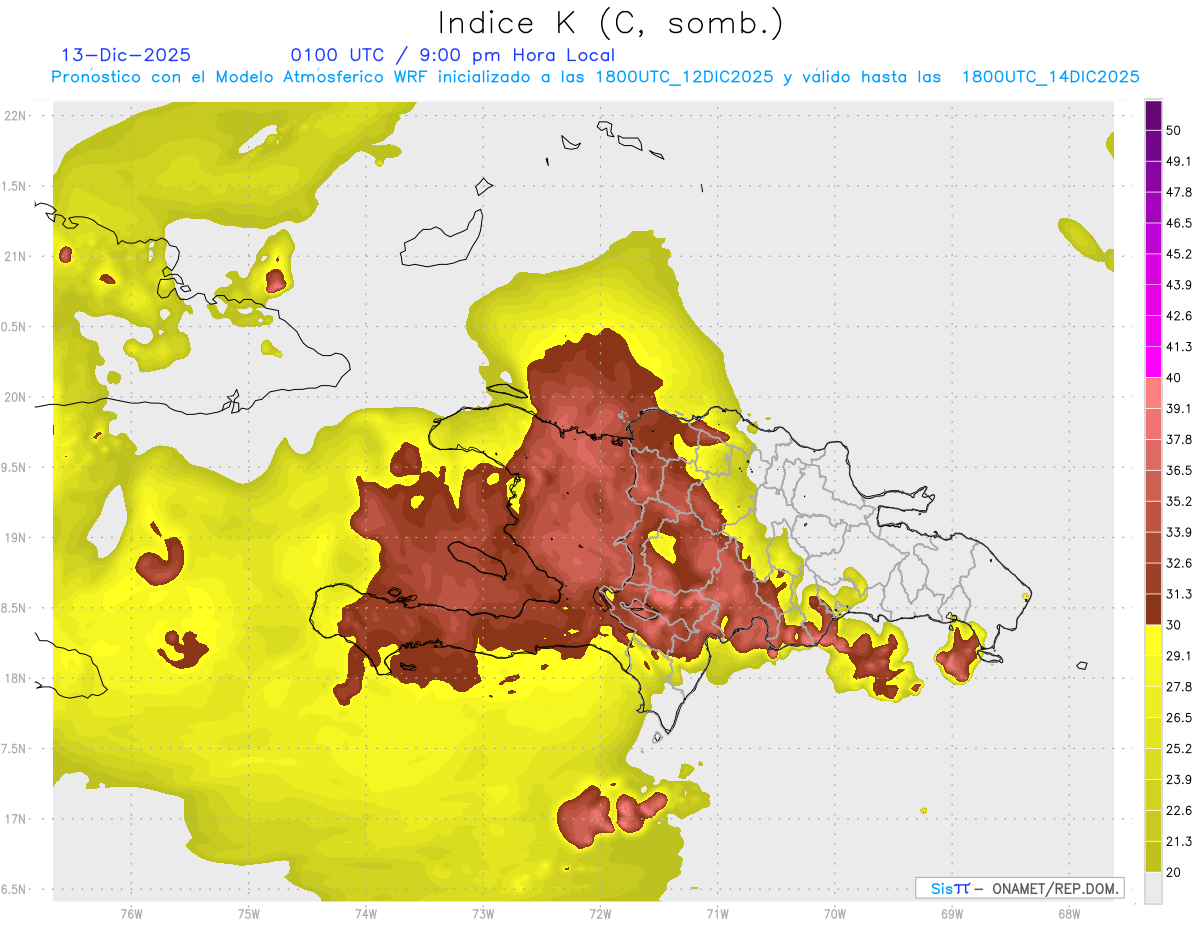Click the longitude axis label "68W"
This screenshot has height=927, width=1200.
click(1069, 914)
